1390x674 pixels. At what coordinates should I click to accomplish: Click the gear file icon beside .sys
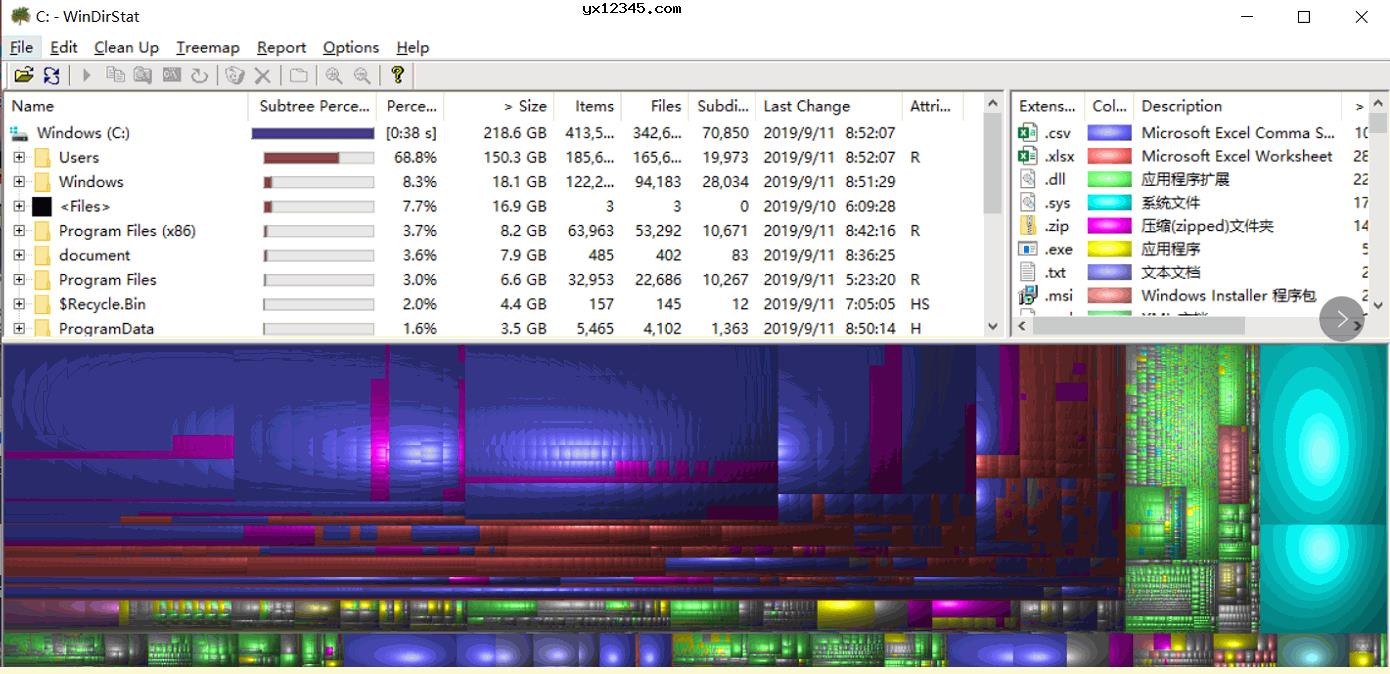pos(1027,202)
